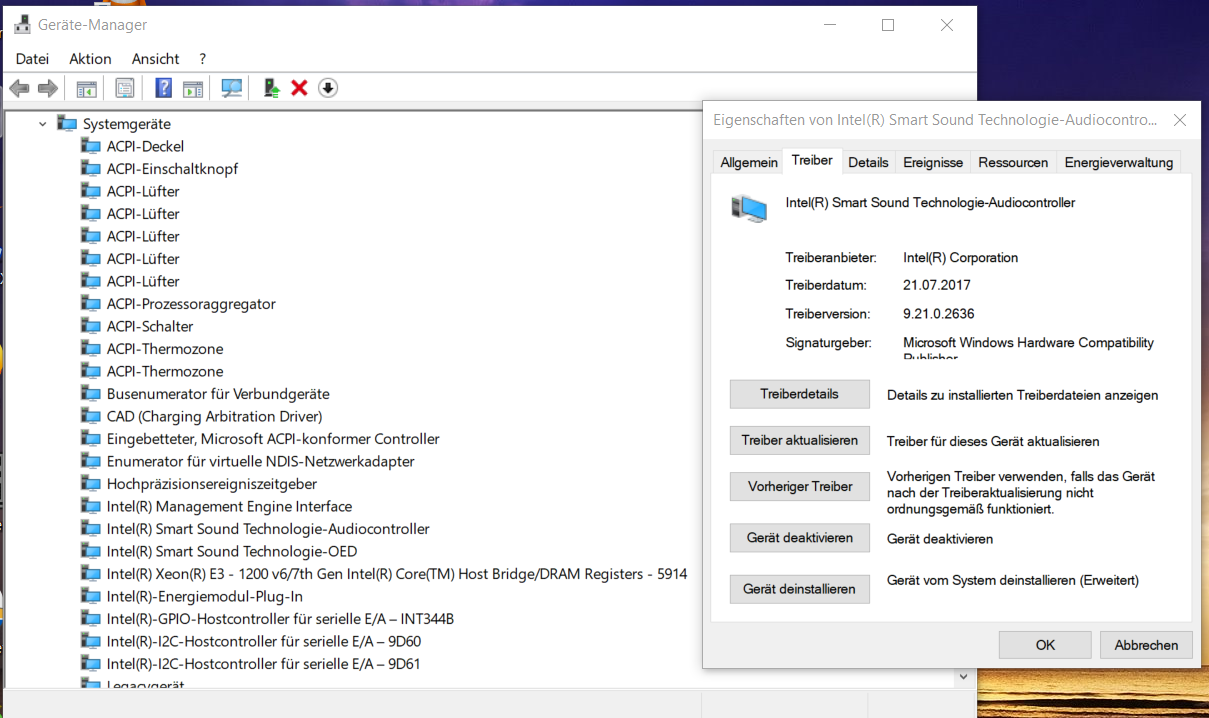Select the Intel(R) Xeon(R) E3 Host Bridge entry
The width and height of the screenshot is (1209, 718).
(x=397, y=574)
